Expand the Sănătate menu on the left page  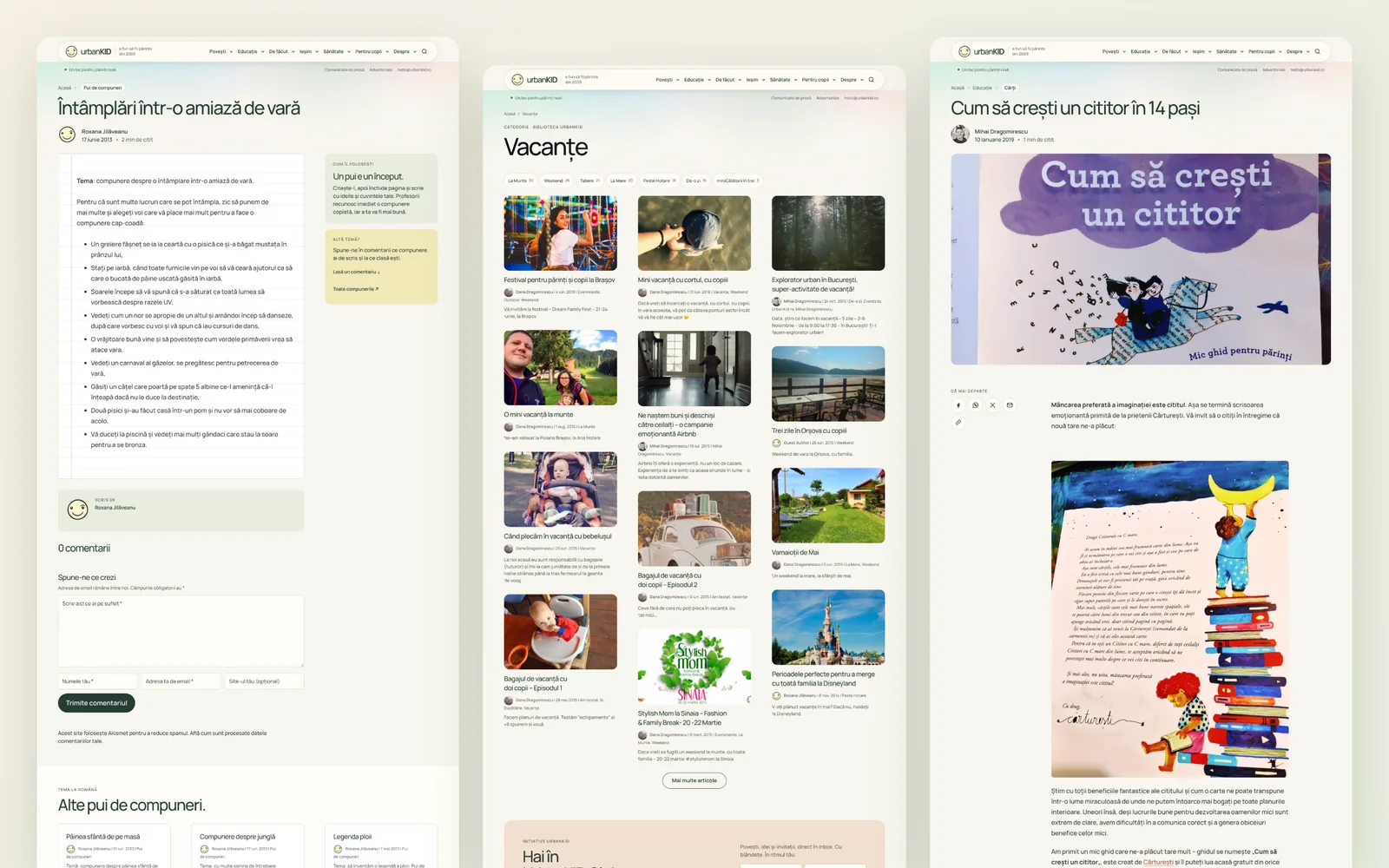coord(337,51)
